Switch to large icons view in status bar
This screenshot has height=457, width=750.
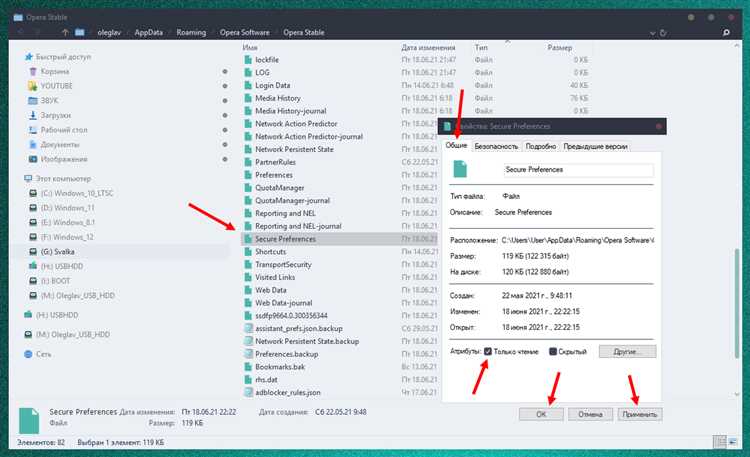point(733,442)
